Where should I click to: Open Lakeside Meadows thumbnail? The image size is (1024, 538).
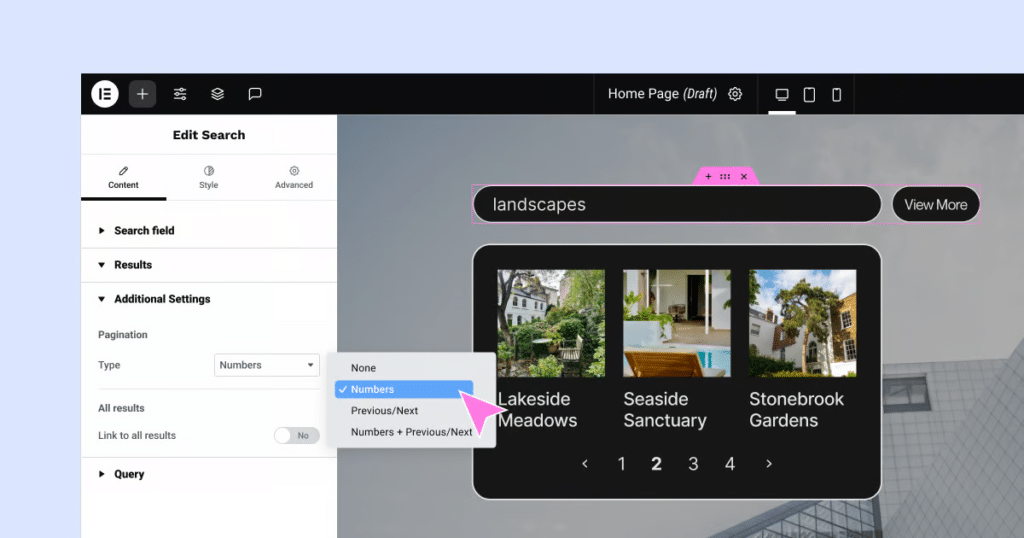(551, 323)
